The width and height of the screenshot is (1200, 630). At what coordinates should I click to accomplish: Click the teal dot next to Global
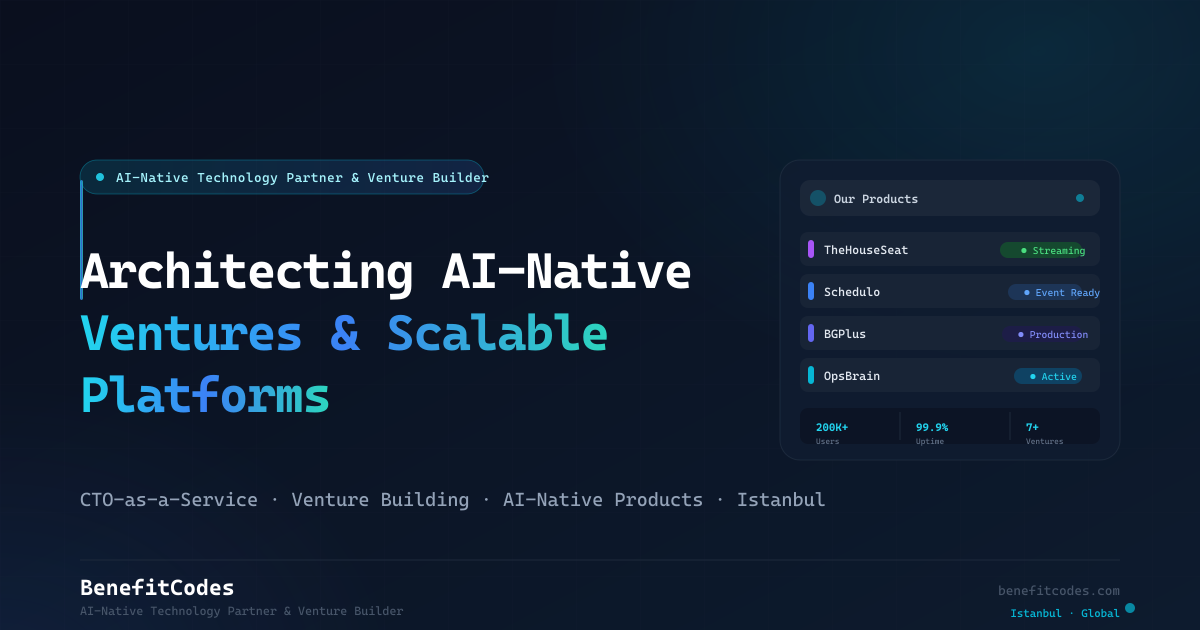1130,608
